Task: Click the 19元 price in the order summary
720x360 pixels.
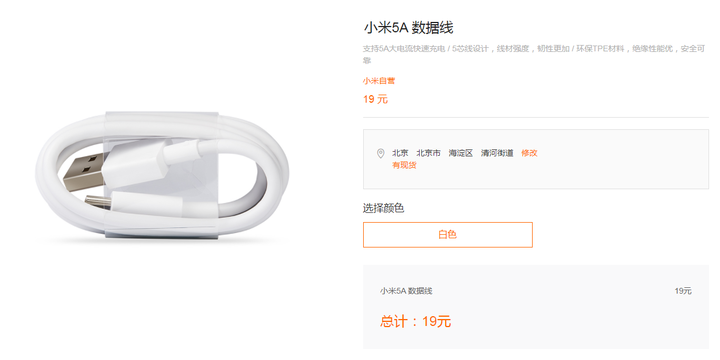Action: [x=683, y=291]
